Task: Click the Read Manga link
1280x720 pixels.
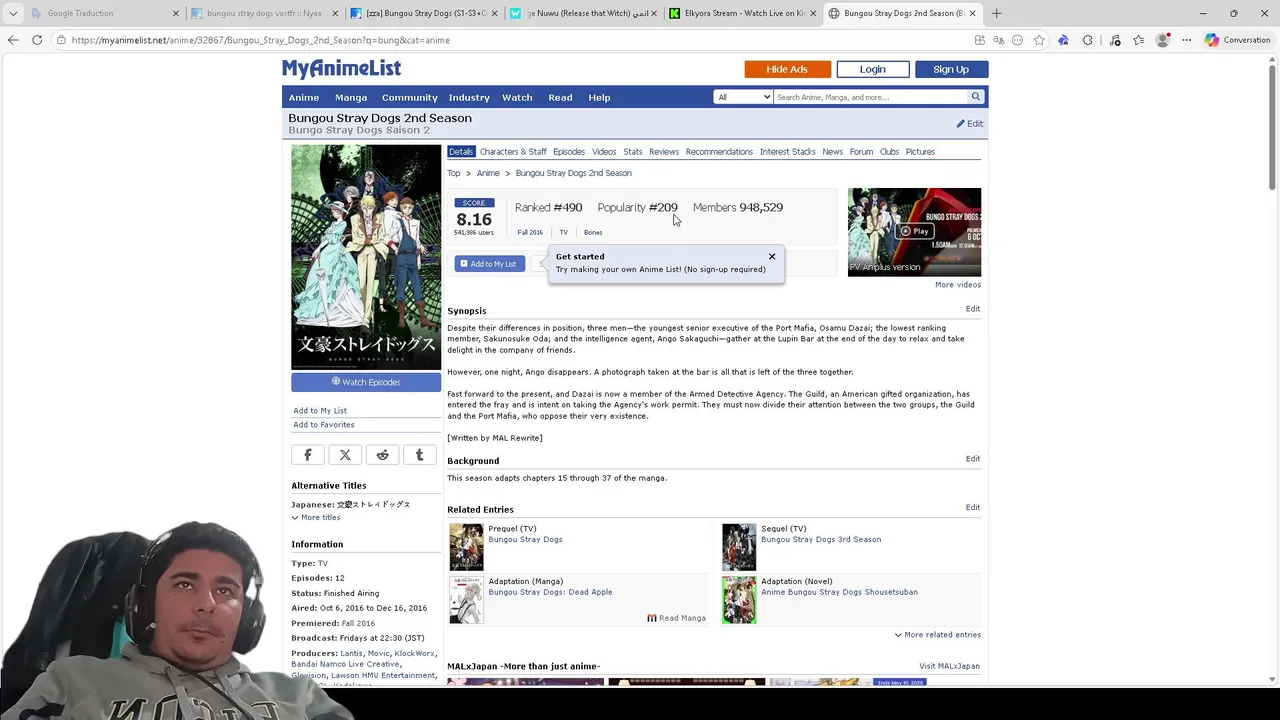Action: click(677, 618)
